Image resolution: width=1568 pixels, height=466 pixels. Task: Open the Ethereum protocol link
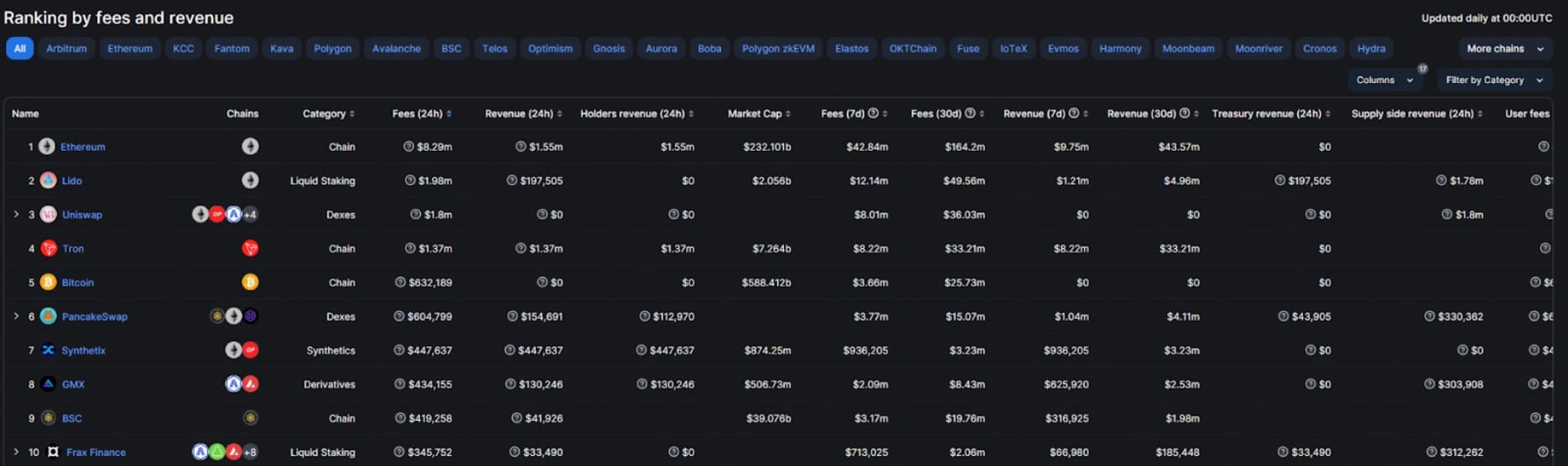83,147
